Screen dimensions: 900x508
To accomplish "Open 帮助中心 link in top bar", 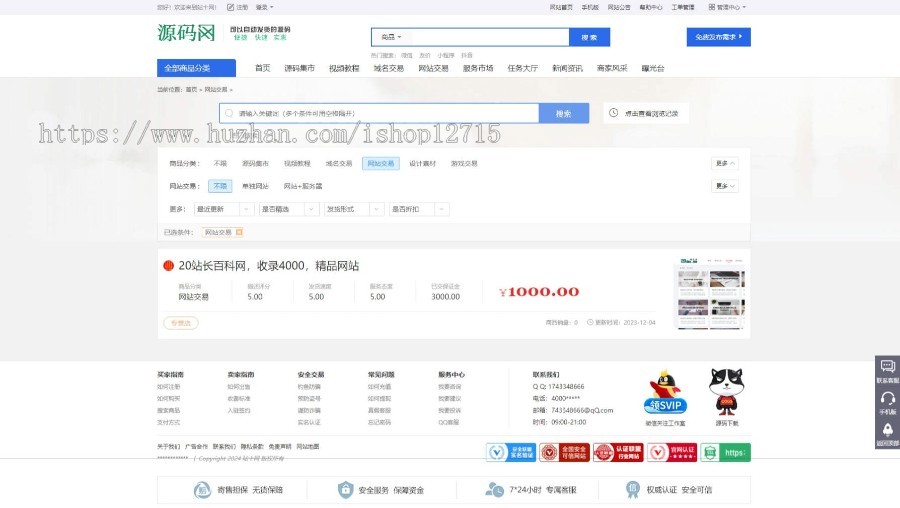I will (x=651, y=7).
